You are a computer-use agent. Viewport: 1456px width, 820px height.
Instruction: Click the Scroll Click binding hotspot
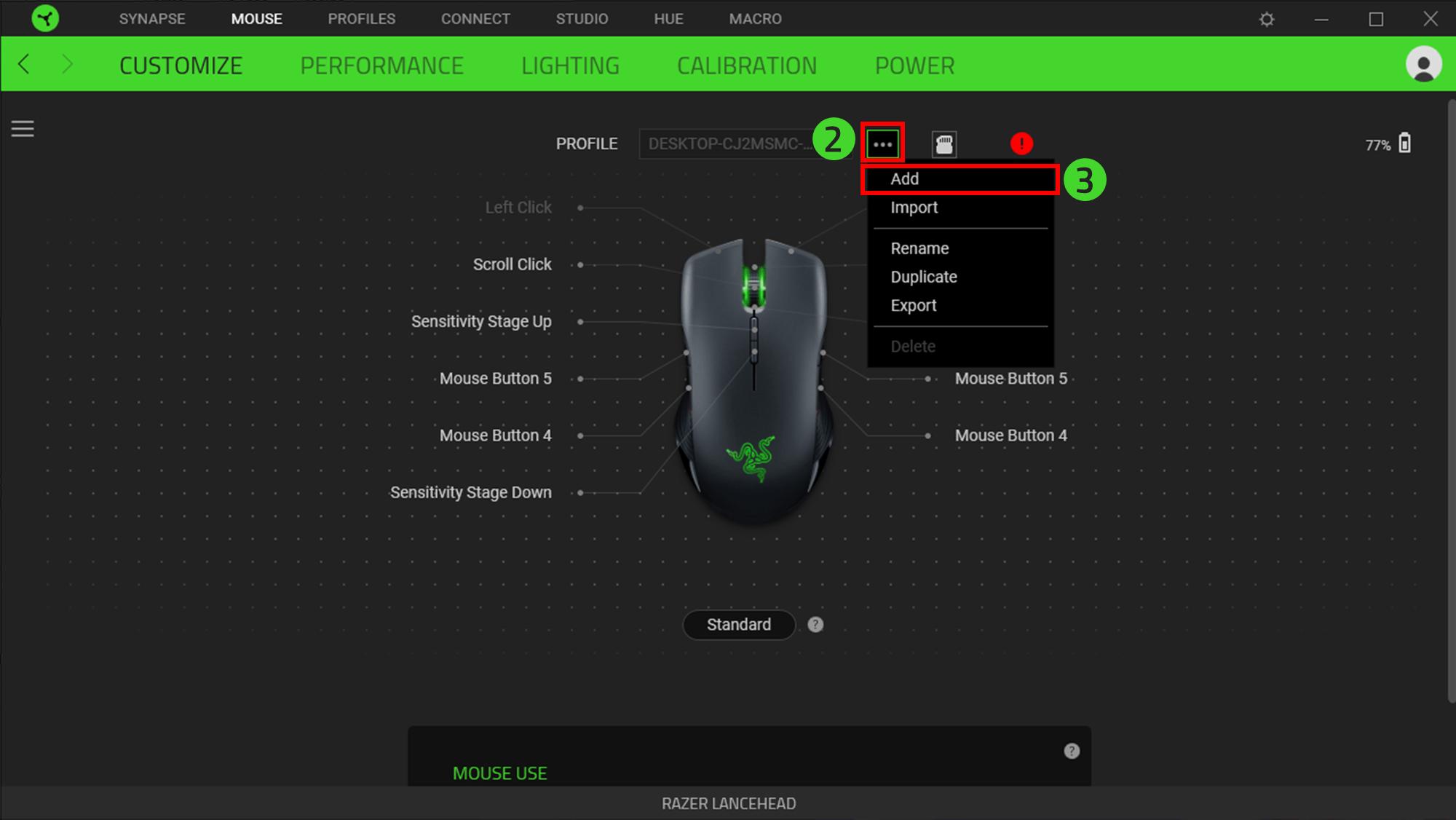580,264
